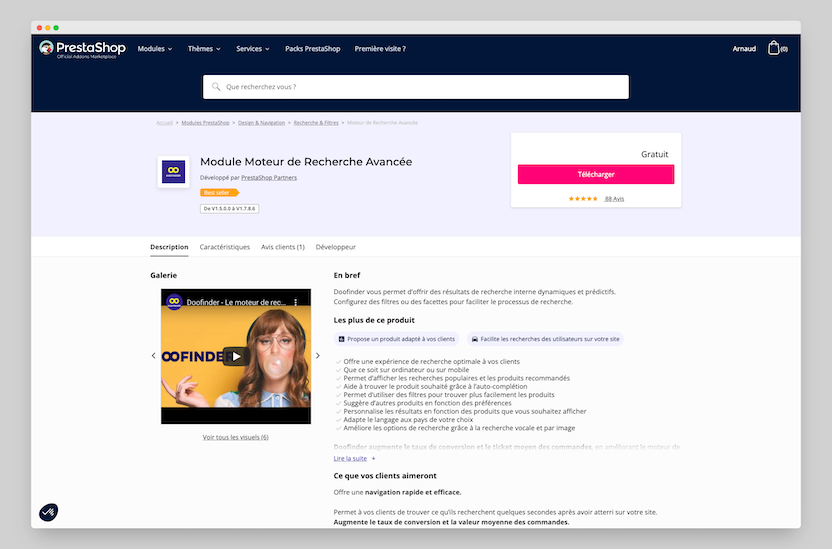Switch to the Développeur tab
The image size is (832, 549).
(x=335, y=247)
